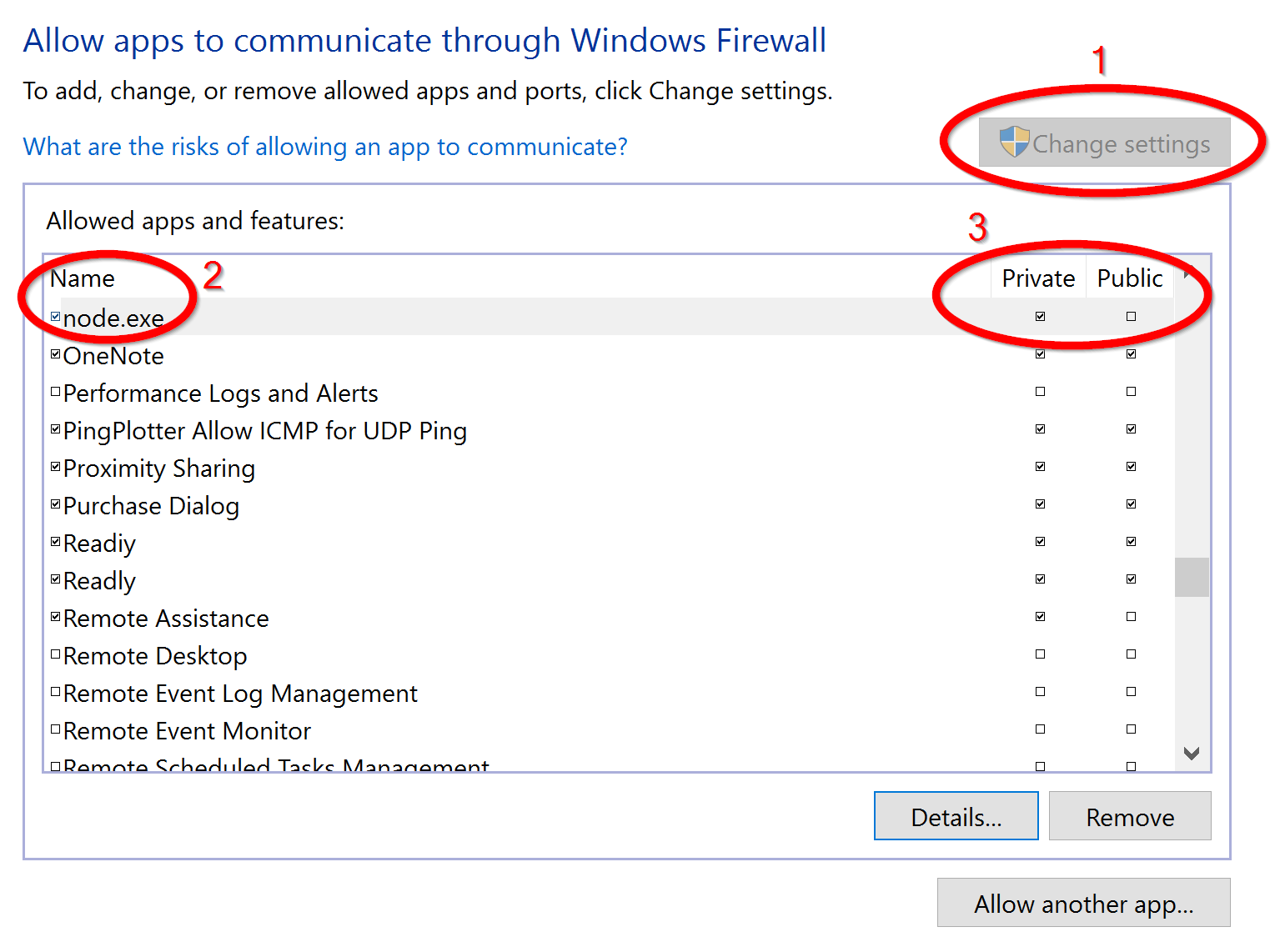Check the Remote Desktop checkbox

(55, 654)
